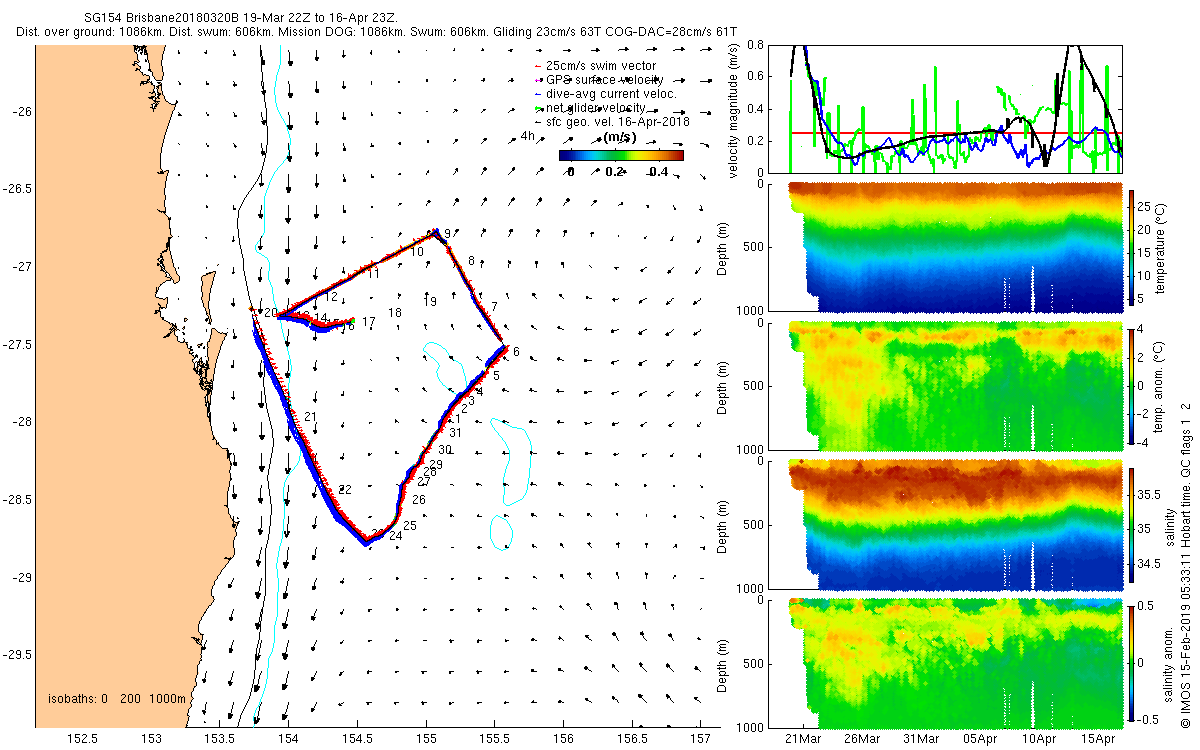
Task: Click latitude tick label "-28.5"
Action: 17,500
